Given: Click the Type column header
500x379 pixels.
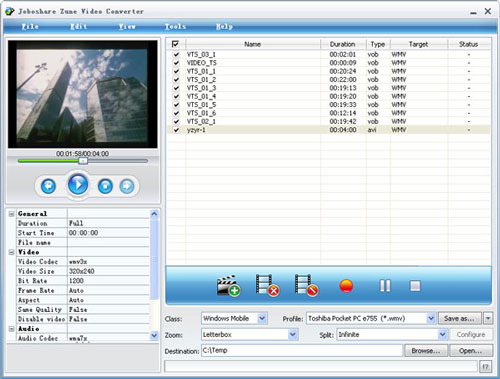Looking at the screenshot, I should coord(378,44).
